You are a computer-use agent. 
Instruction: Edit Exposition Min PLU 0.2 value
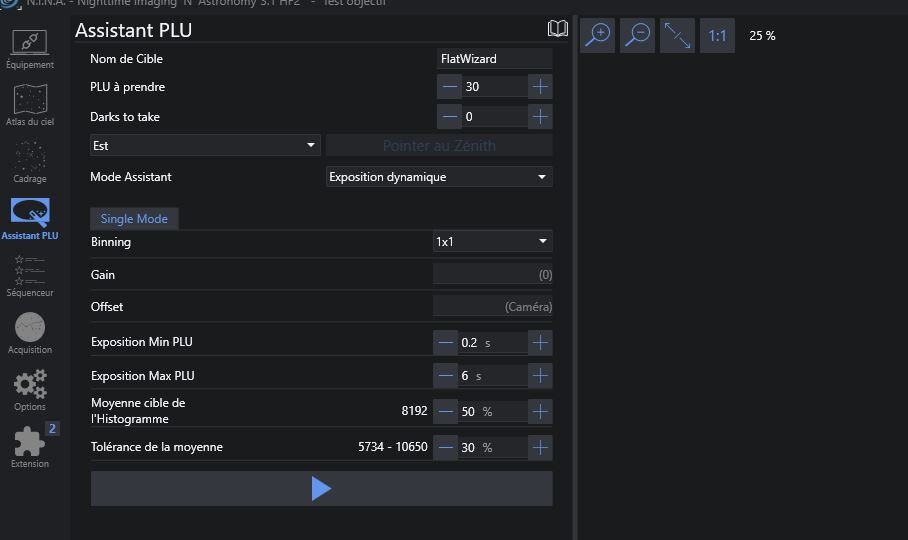(492, 343)
